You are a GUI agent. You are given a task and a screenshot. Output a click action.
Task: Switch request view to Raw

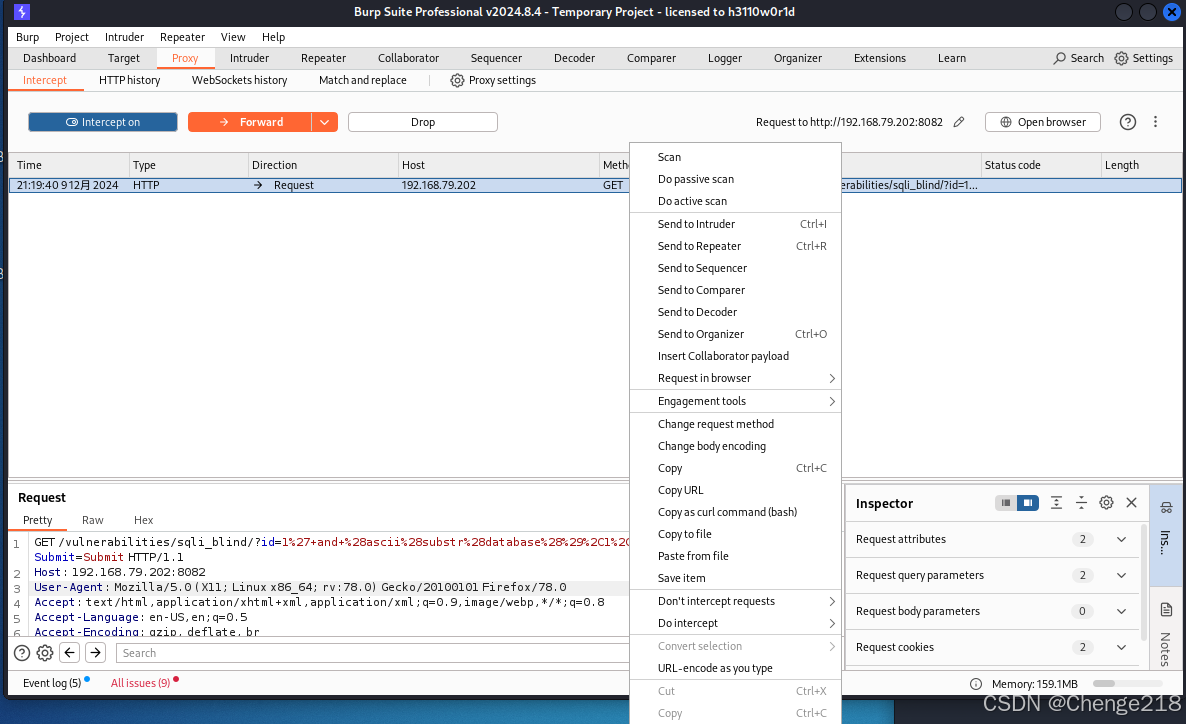(92, 520)
